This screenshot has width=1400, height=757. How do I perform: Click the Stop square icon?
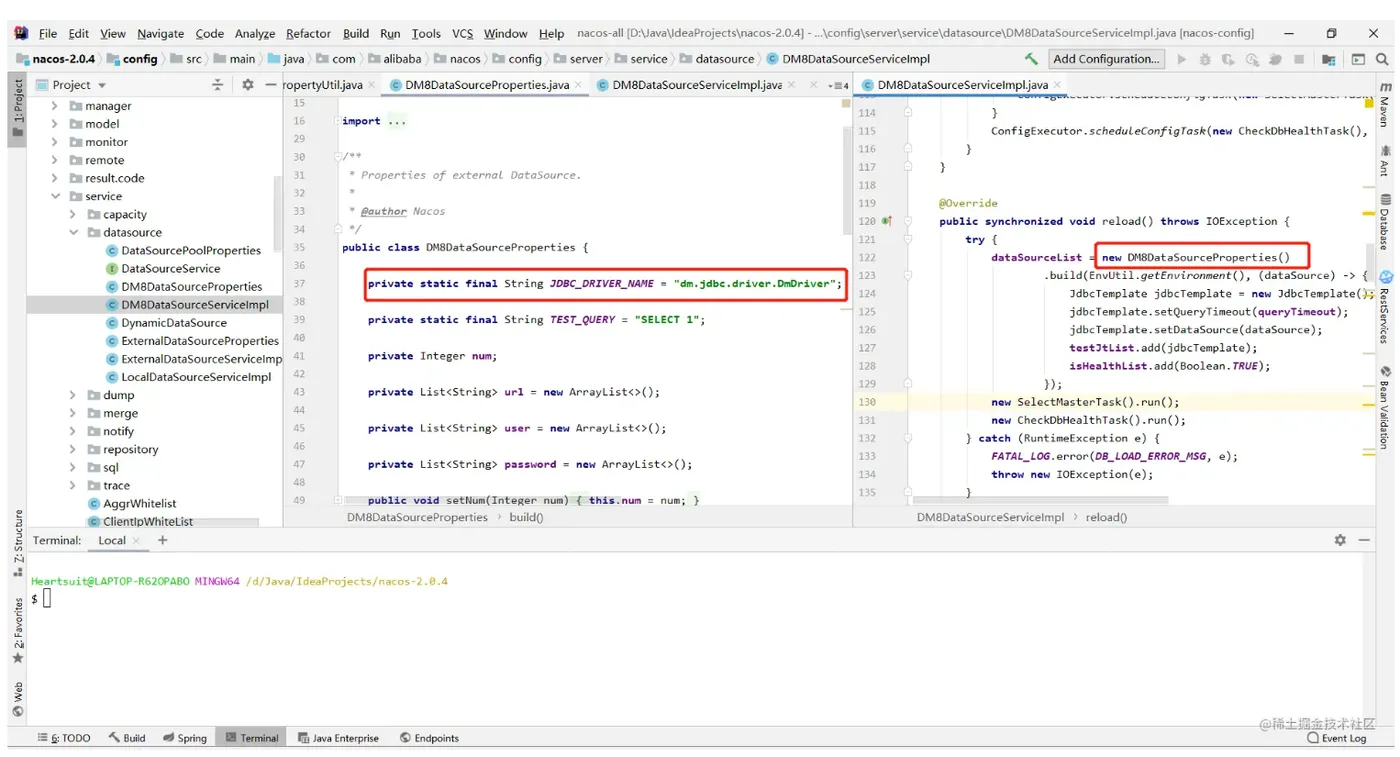[1299, 59]
